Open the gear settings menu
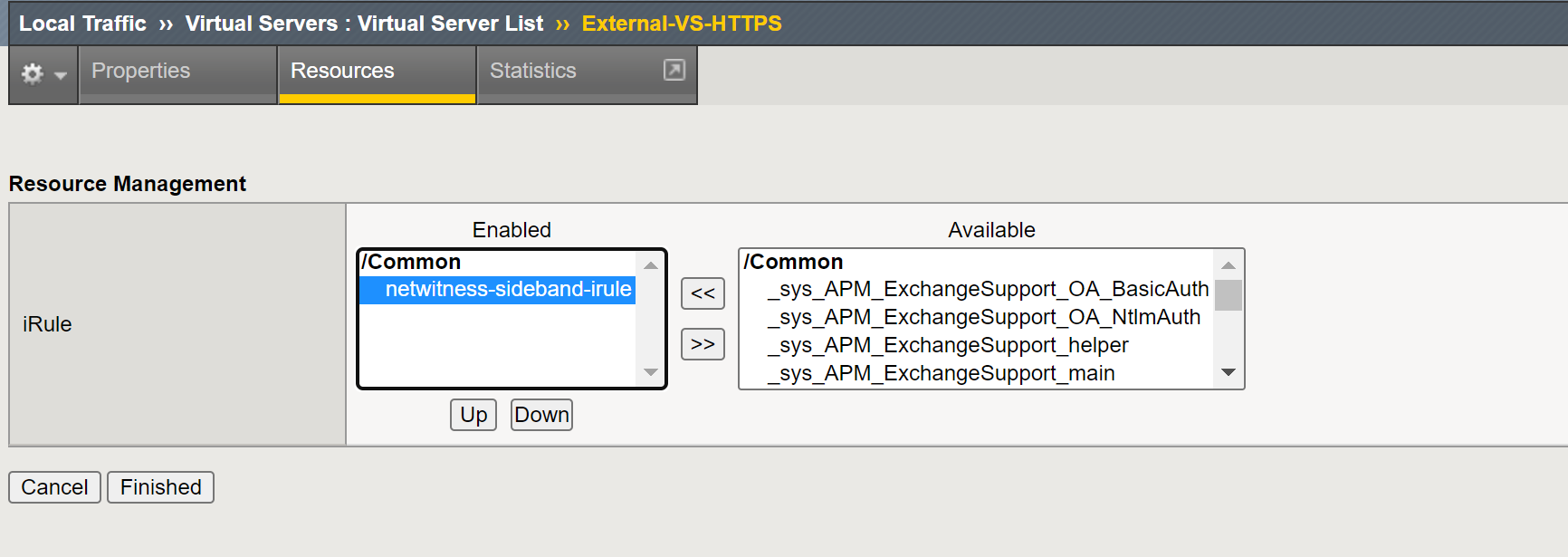Image resolution: width=1568 pixels, height=557 pixels. click(33, 73)
